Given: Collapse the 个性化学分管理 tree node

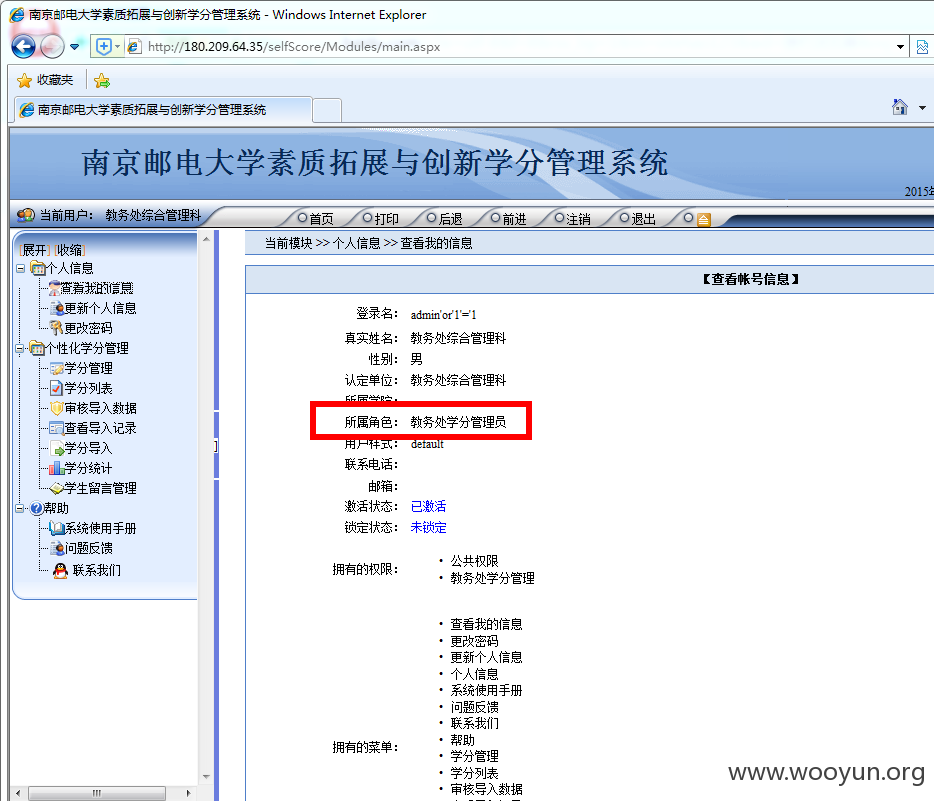Looking at the screenshot, I should (x=20, y=348).
